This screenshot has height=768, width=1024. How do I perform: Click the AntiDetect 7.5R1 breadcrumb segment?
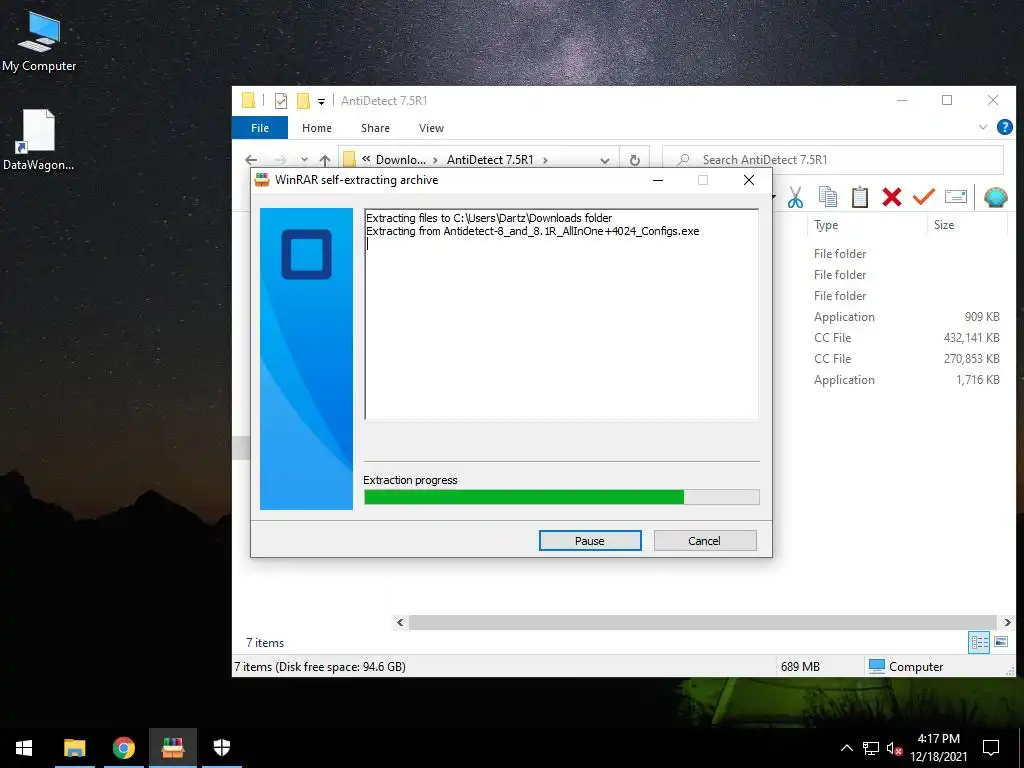point(490,160)
